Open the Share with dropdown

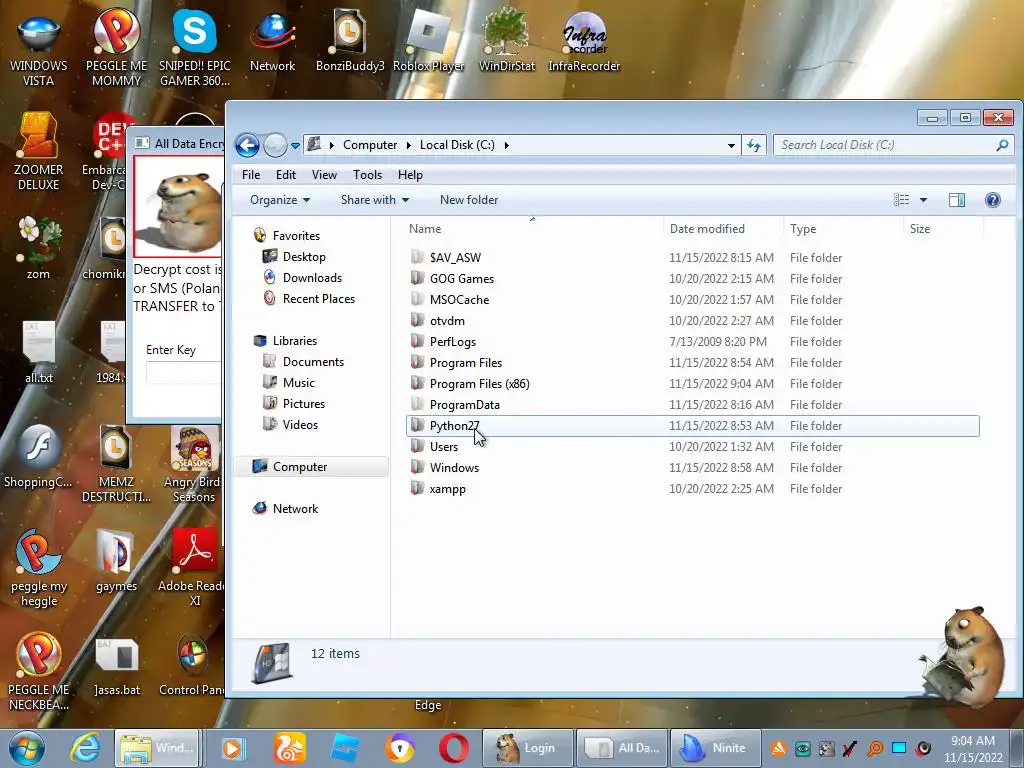[x=375, y=200]
